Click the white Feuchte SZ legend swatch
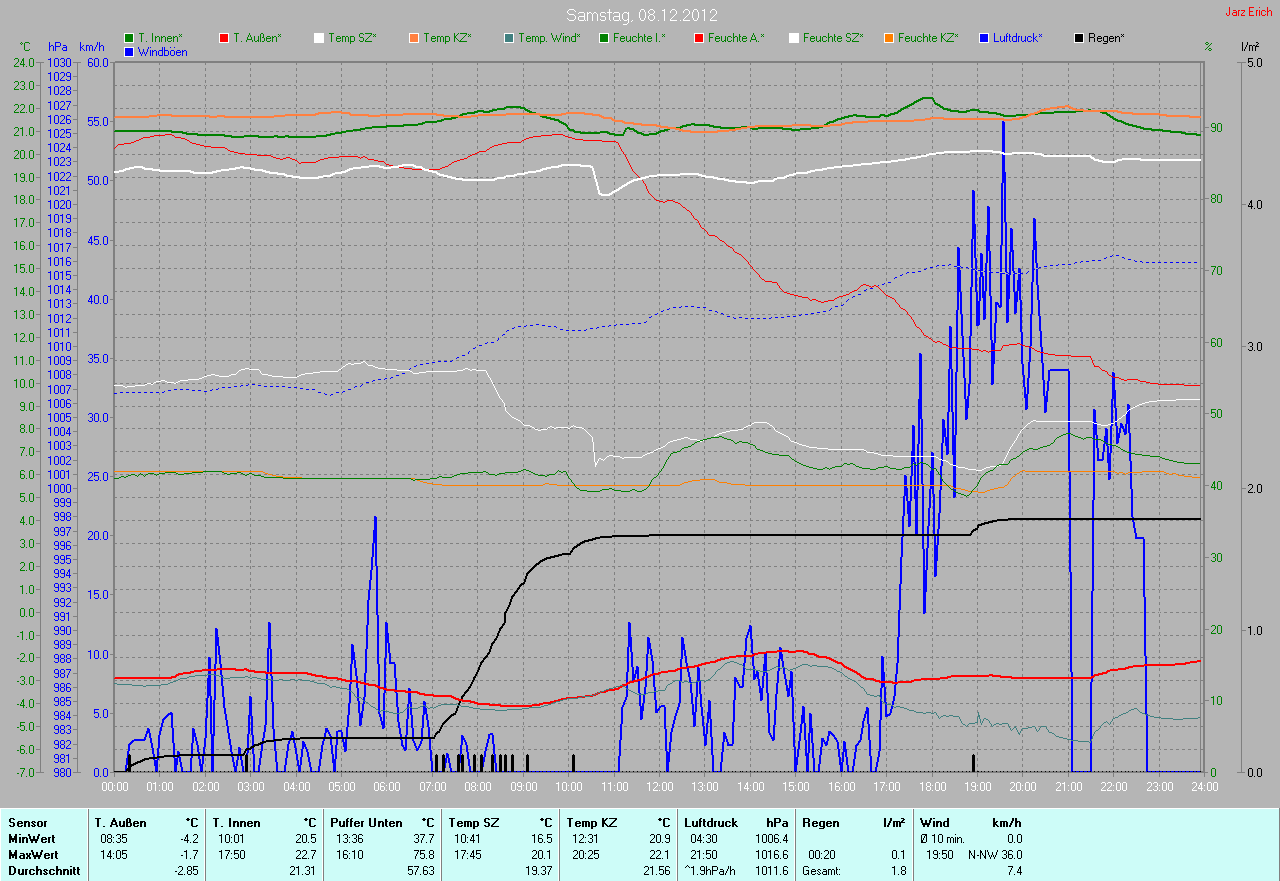The width and height of the screenshot is (1280, 881). (x=793, y=38)
